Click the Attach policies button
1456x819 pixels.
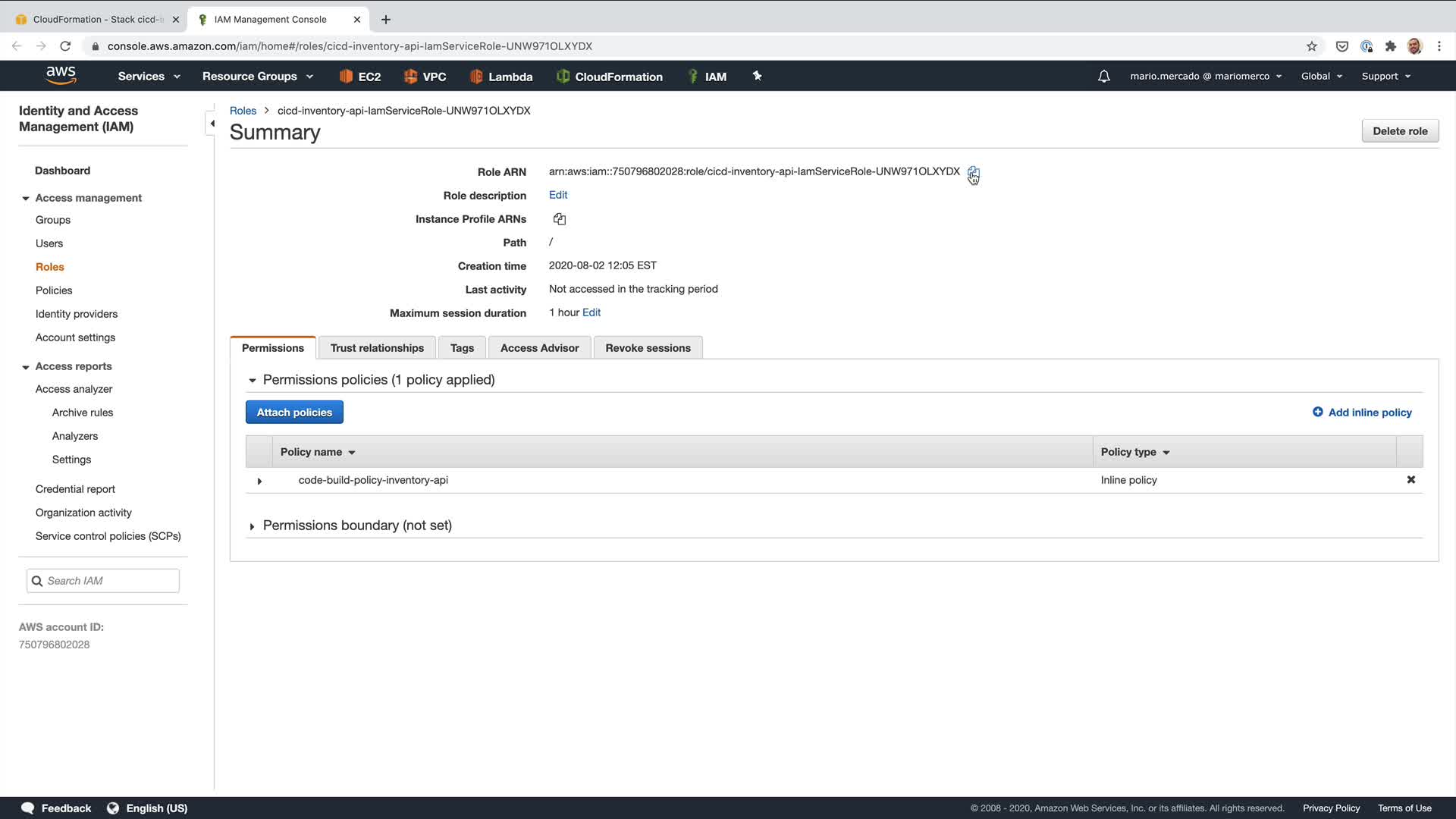pyautogui.click(x=294, y=413)
